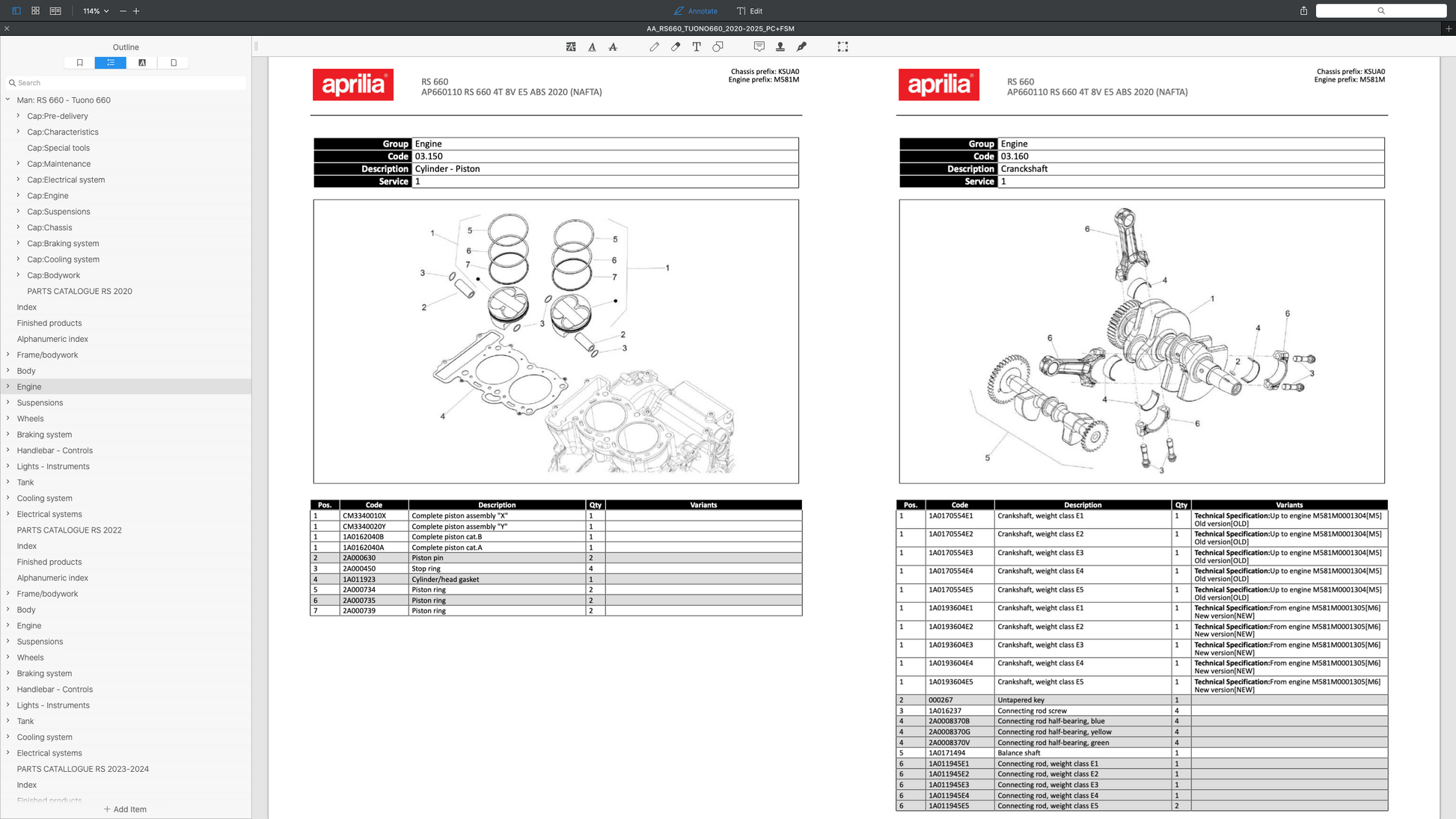
Task: Switch to Annotate mode
Action: [x=695, y=10]
